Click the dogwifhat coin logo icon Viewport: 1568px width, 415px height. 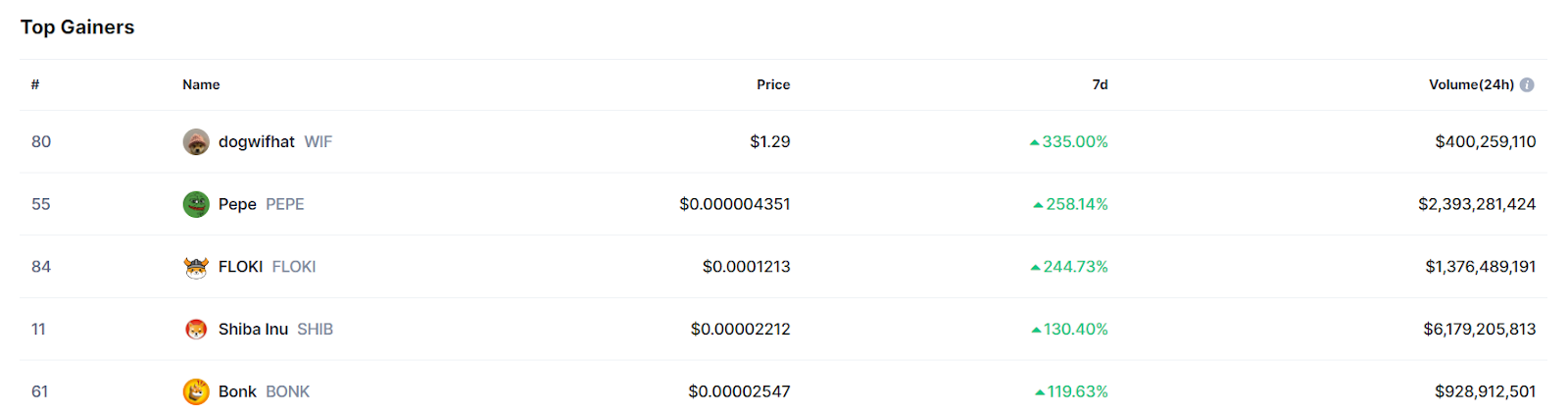196,142
